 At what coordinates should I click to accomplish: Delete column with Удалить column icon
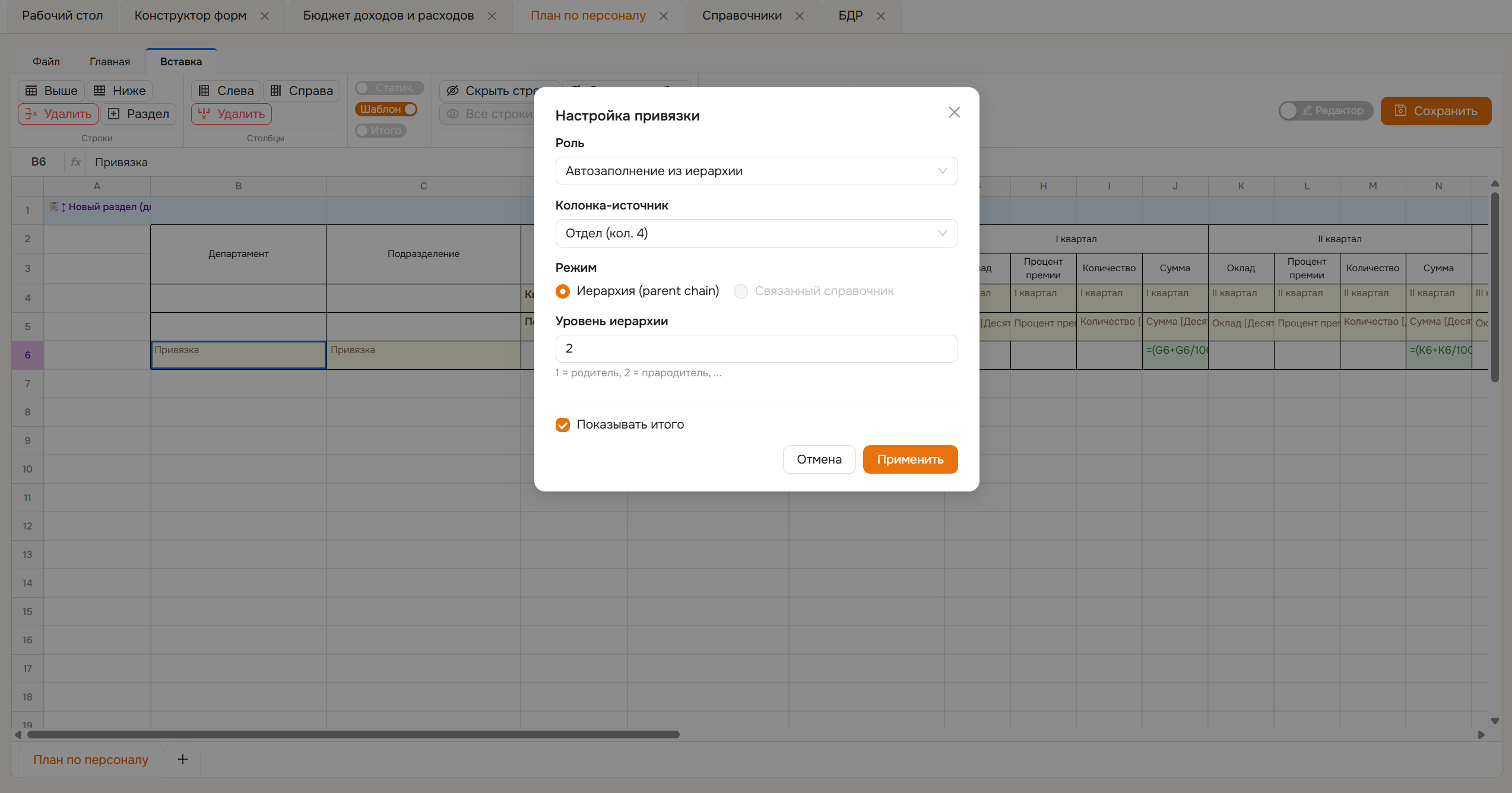tap(232, 114)
